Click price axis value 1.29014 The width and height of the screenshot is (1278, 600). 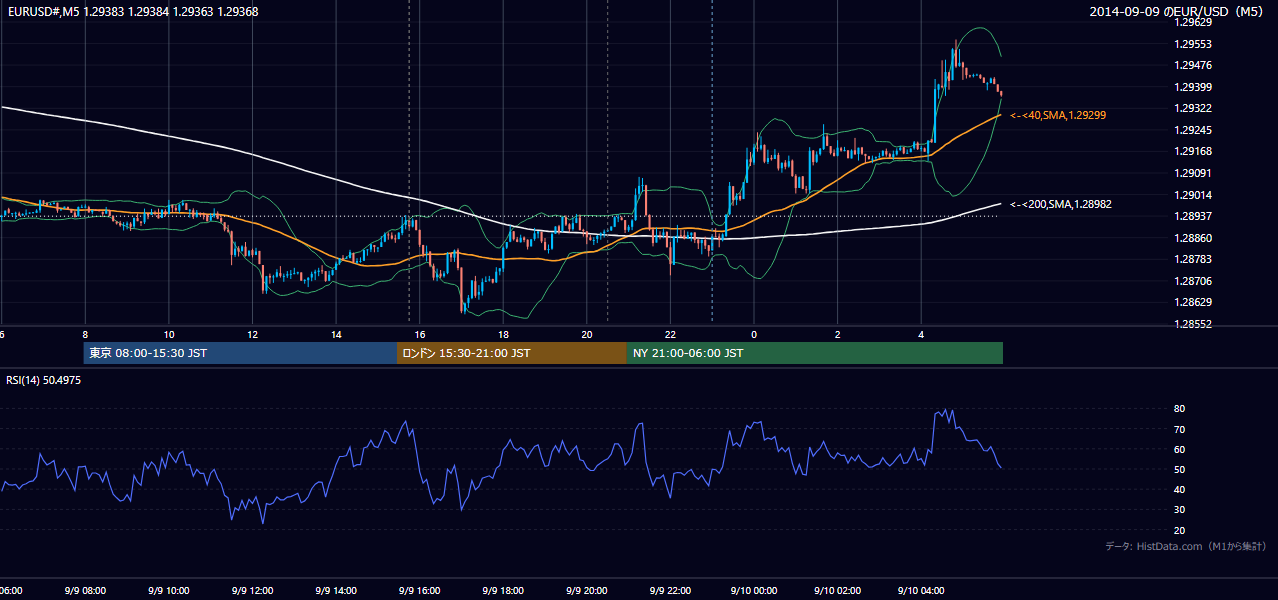[x=1192, y=195]
